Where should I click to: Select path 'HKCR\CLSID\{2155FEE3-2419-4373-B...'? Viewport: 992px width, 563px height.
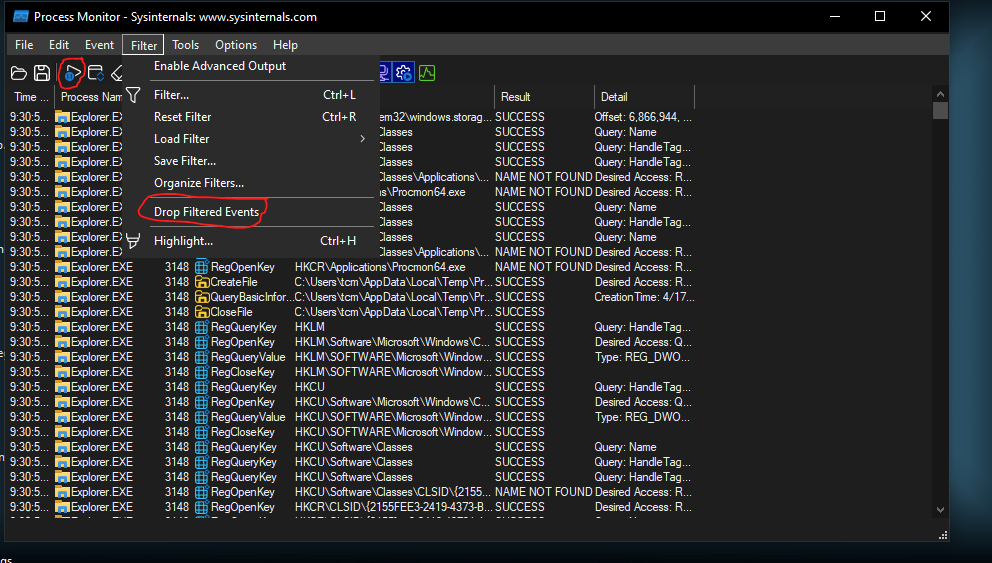pos(394,507)
